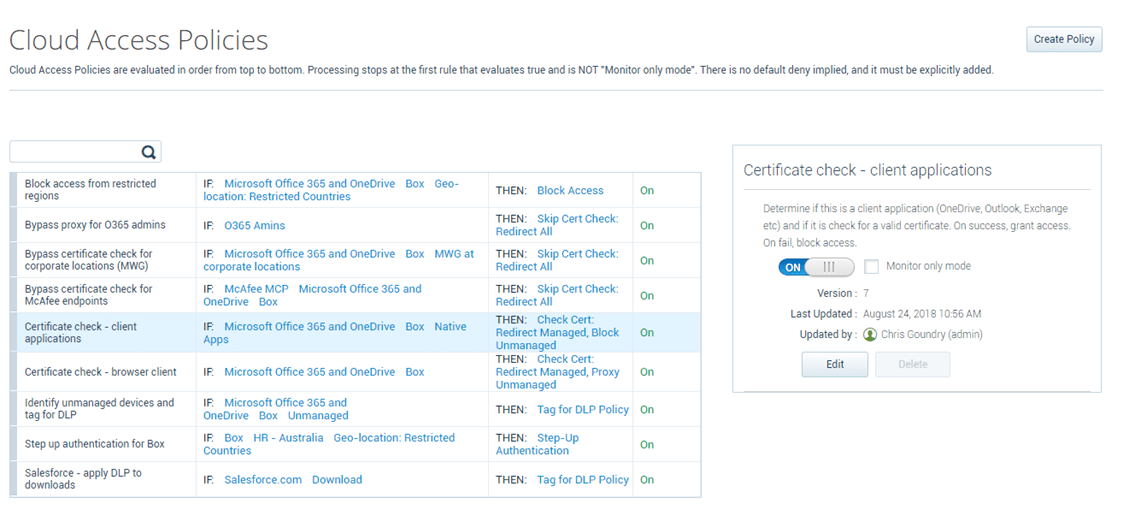The image size is (1141, 510).
Task: Open the Step-Up Authentication action link
Action: click(x=537, y=445)
